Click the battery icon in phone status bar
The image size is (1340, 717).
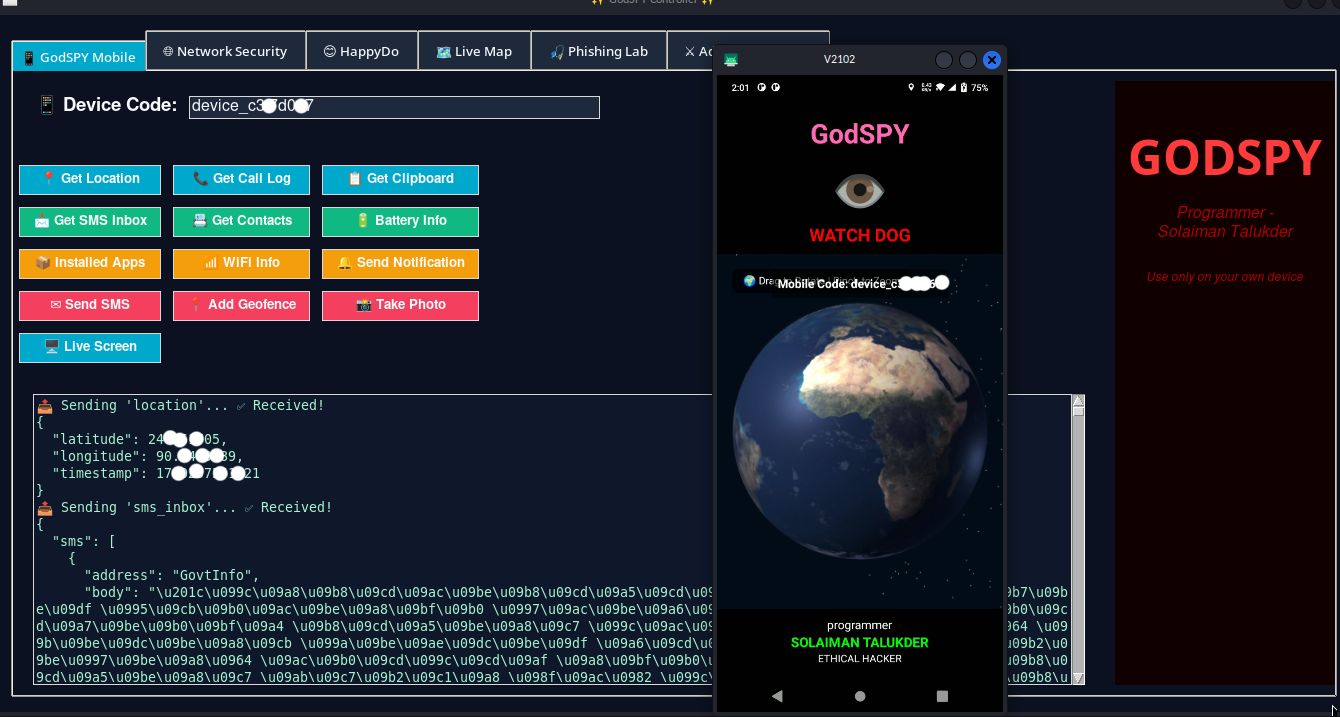pos(964,88)
